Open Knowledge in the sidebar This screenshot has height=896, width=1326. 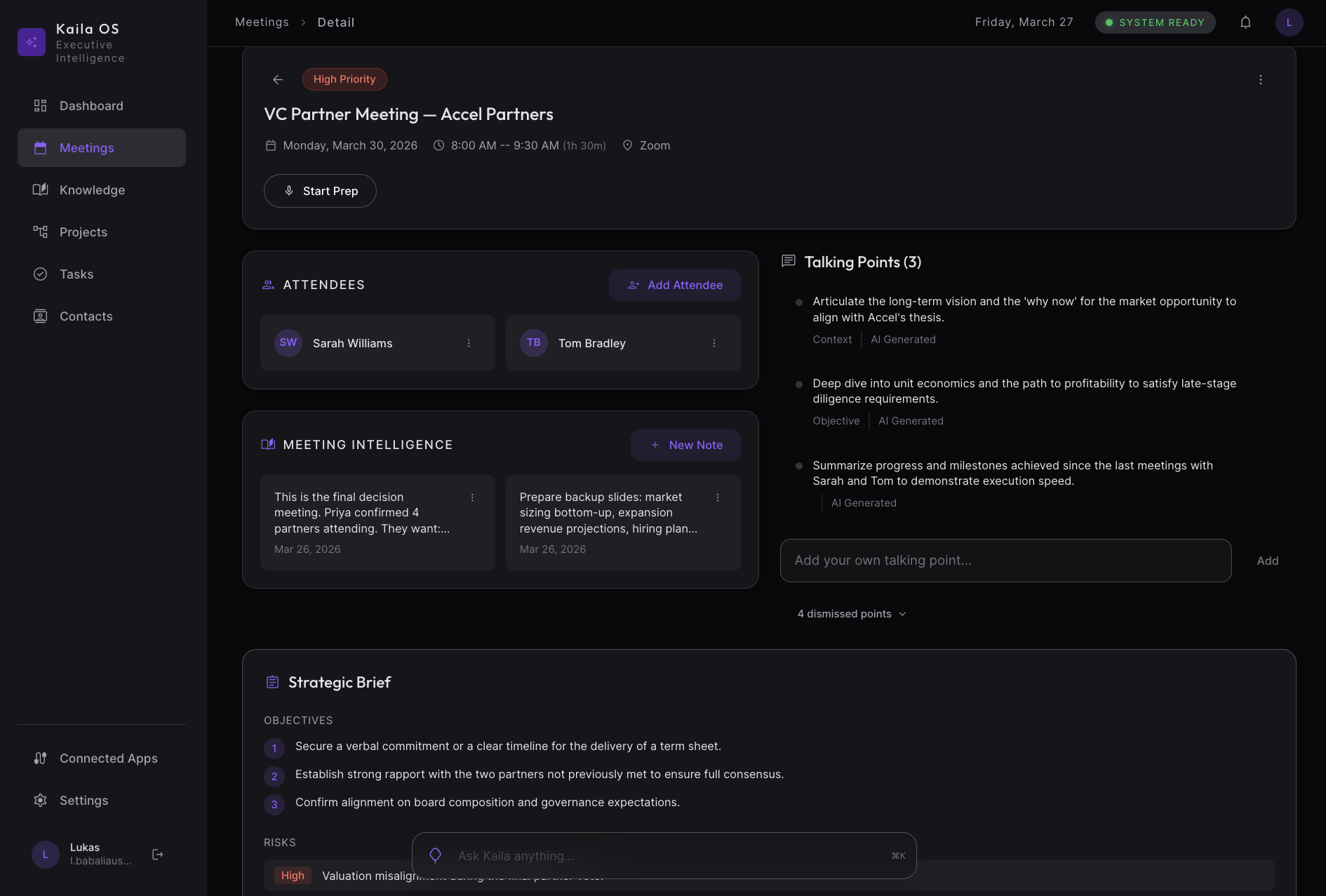[x=92, y=190]
